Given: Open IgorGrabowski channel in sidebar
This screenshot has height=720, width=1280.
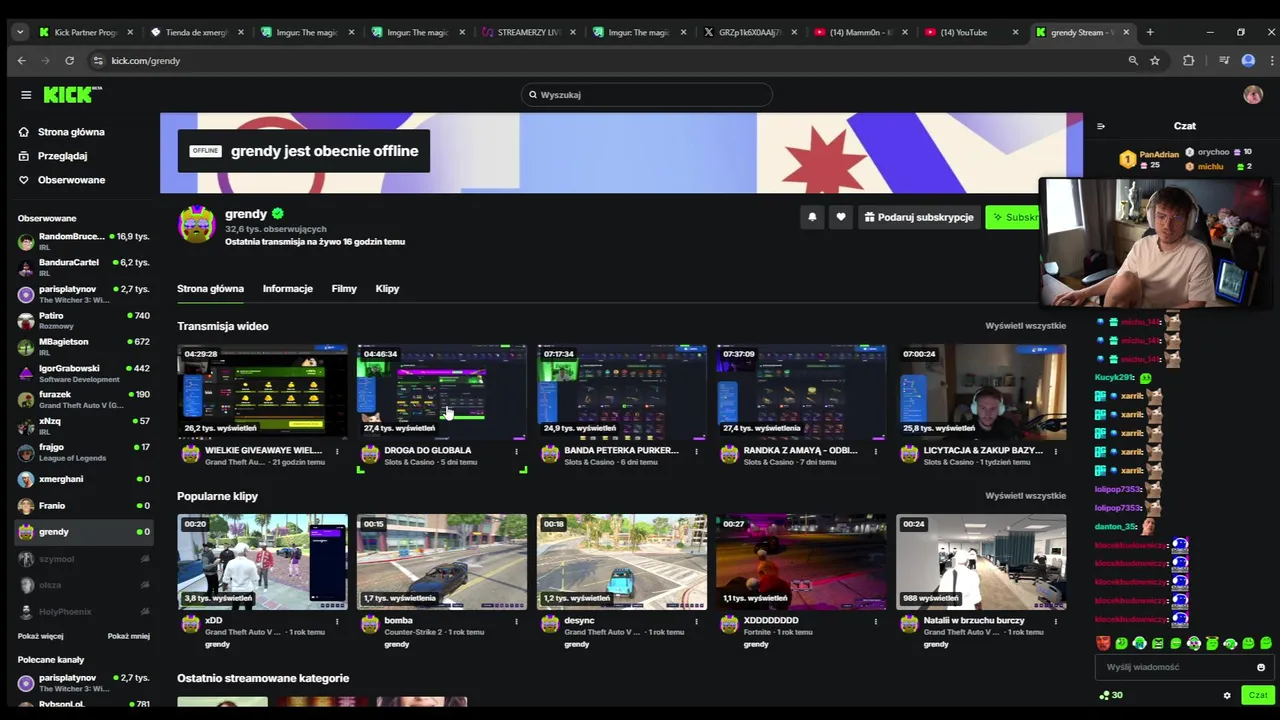Looking at the screenshot, I should (x=83, y=373).
